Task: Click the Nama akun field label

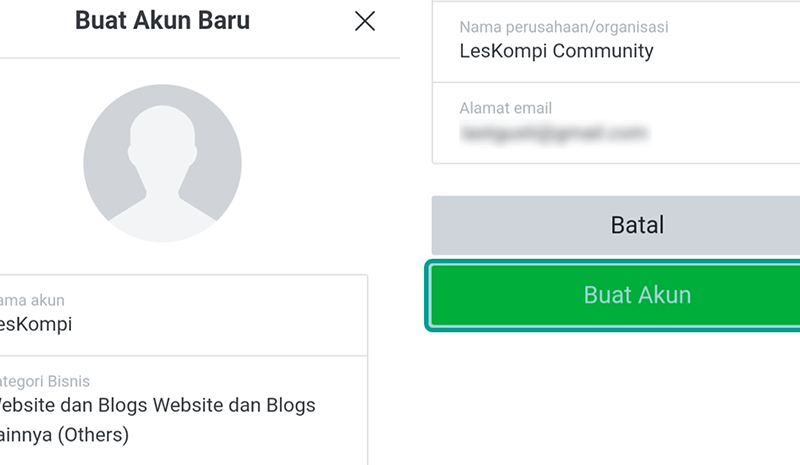Action: pos(32,300)
